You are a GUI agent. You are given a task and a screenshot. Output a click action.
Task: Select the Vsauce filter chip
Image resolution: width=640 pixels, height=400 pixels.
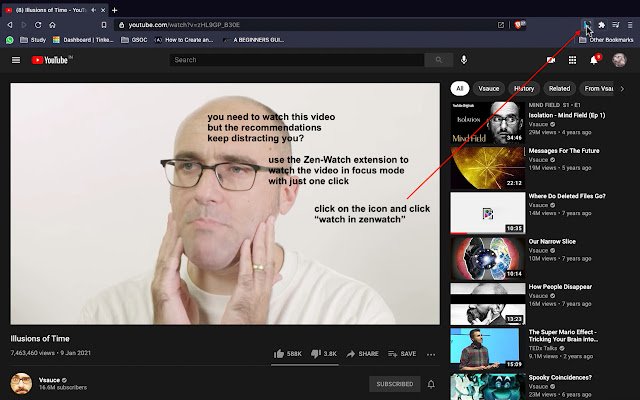(489, 89)
